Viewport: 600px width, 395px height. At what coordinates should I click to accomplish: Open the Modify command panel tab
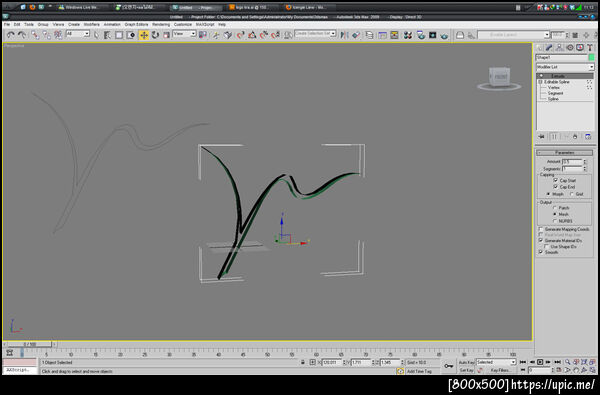pos(549,47)
